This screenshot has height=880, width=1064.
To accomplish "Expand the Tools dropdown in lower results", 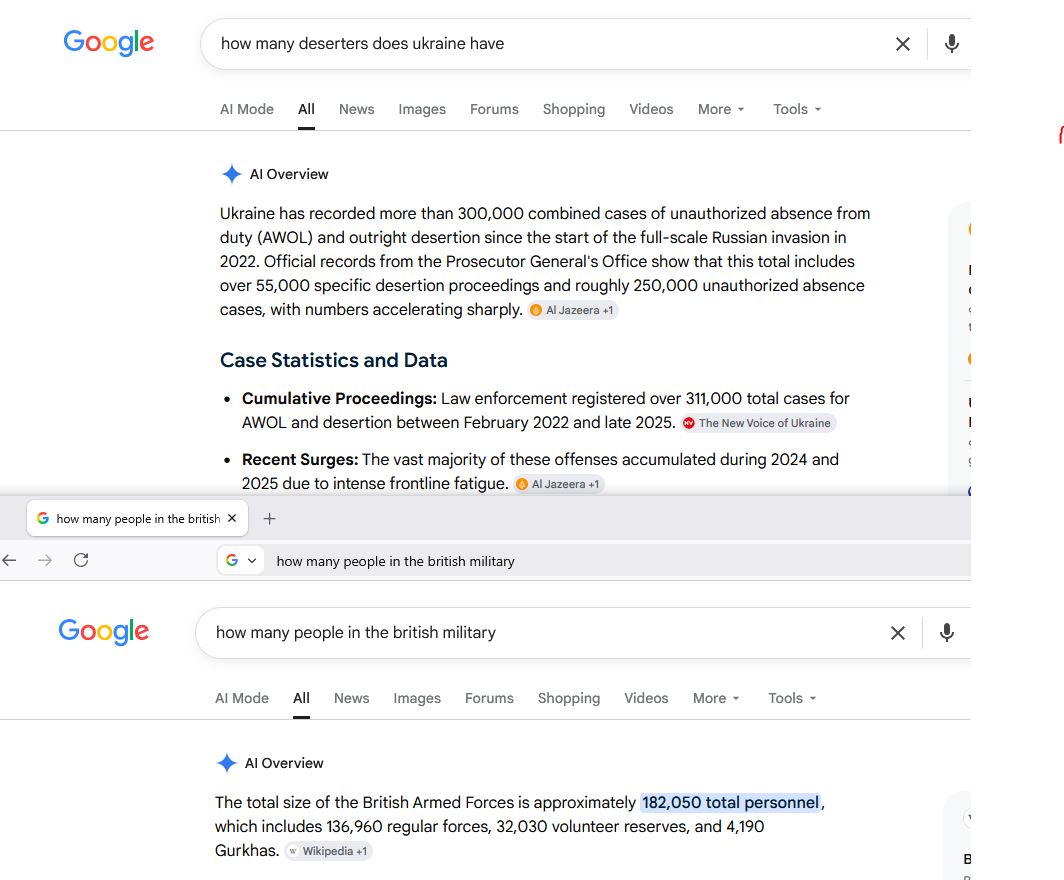I will (793, 698).
